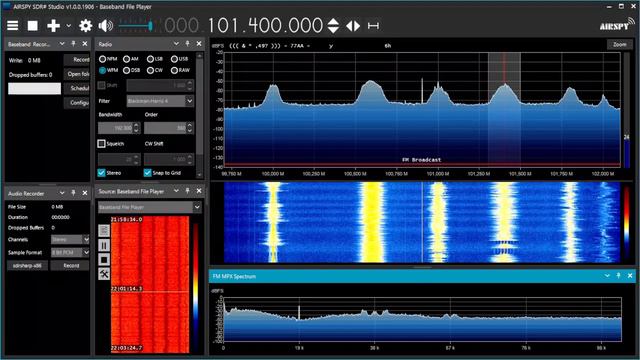This screenshot has width=640, height=360.
Task: Select RAW demodulation mode
Action: click(x=174, y=70)
